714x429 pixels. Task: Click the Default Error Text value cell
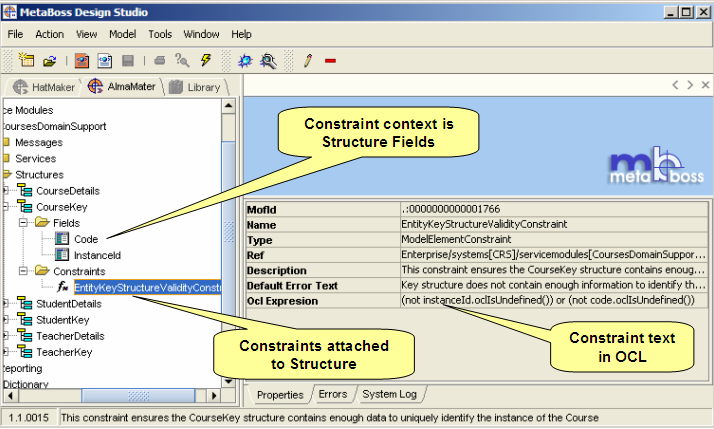(x=554, y=285)
